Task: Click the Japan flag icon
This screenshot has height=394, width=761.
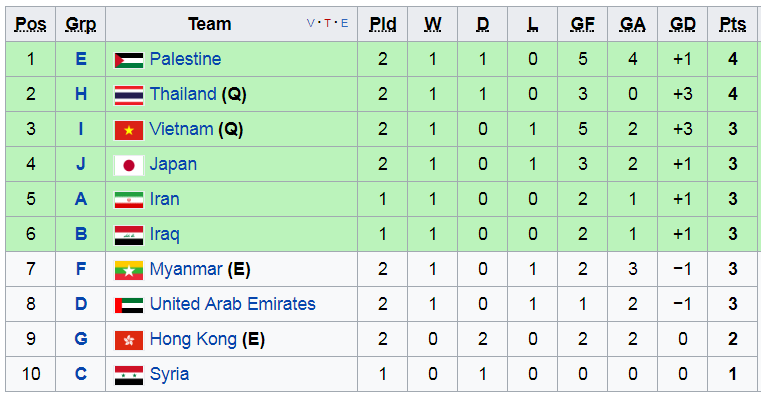Action: 129,164
